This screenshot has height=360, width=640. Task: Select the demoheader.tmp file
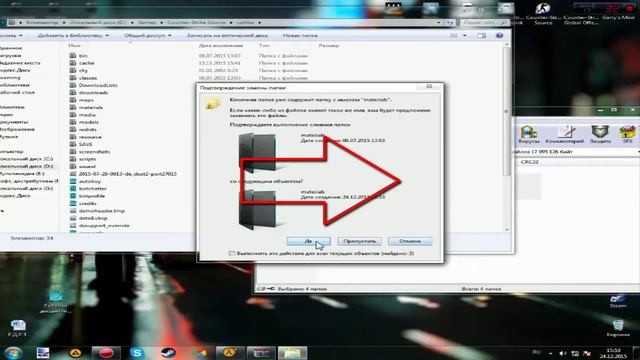point(102,211)
